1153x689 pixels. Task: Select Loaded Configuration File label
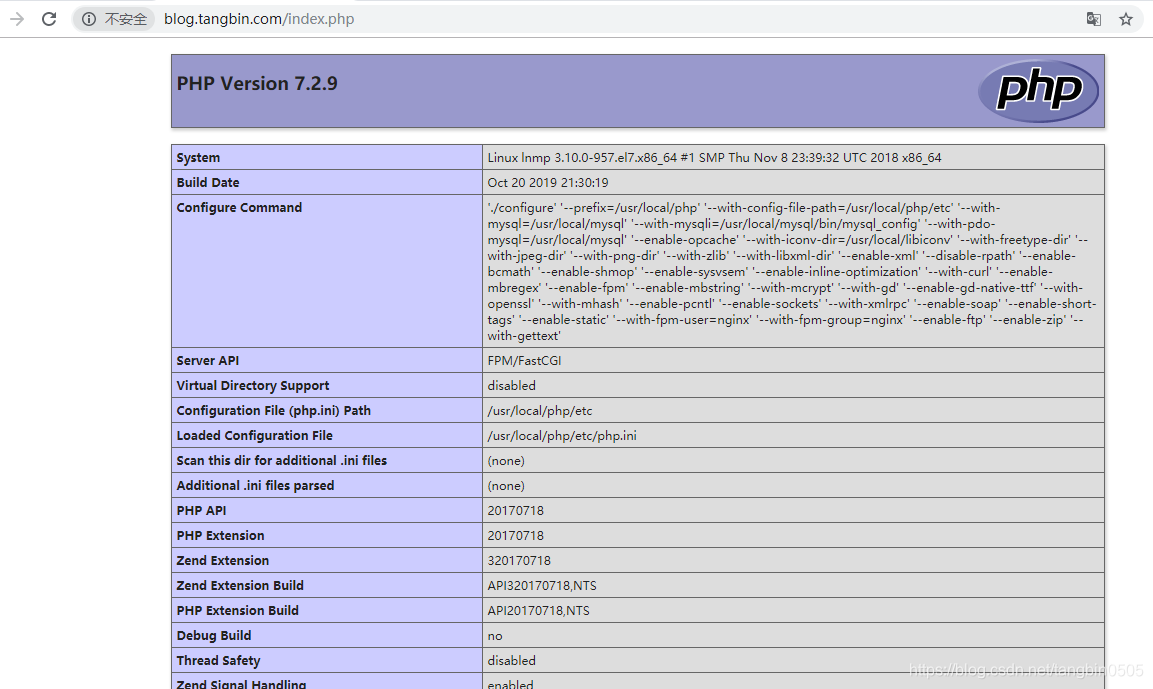pyautogui.click(x=254, y=435)
